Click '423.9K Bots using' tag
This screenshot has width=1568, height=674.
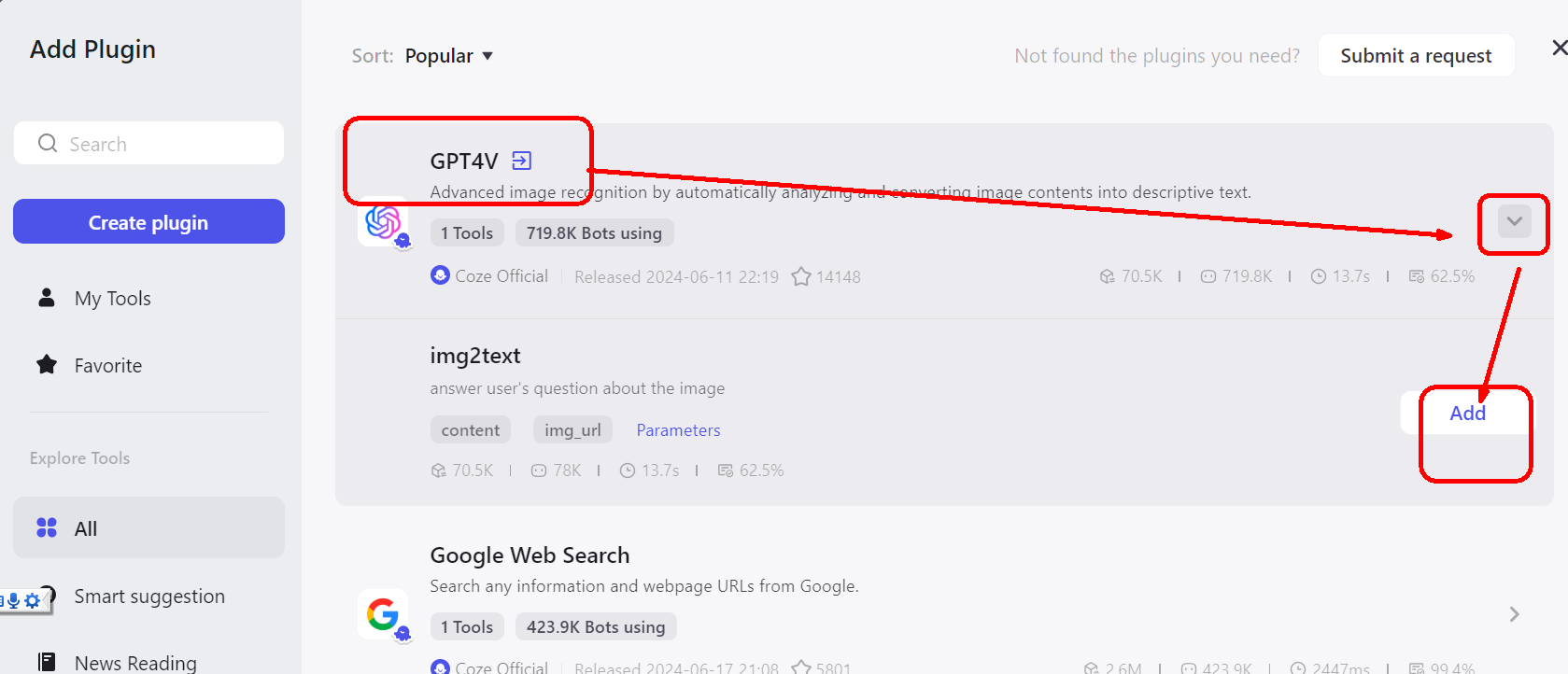[x=596, y=627]
